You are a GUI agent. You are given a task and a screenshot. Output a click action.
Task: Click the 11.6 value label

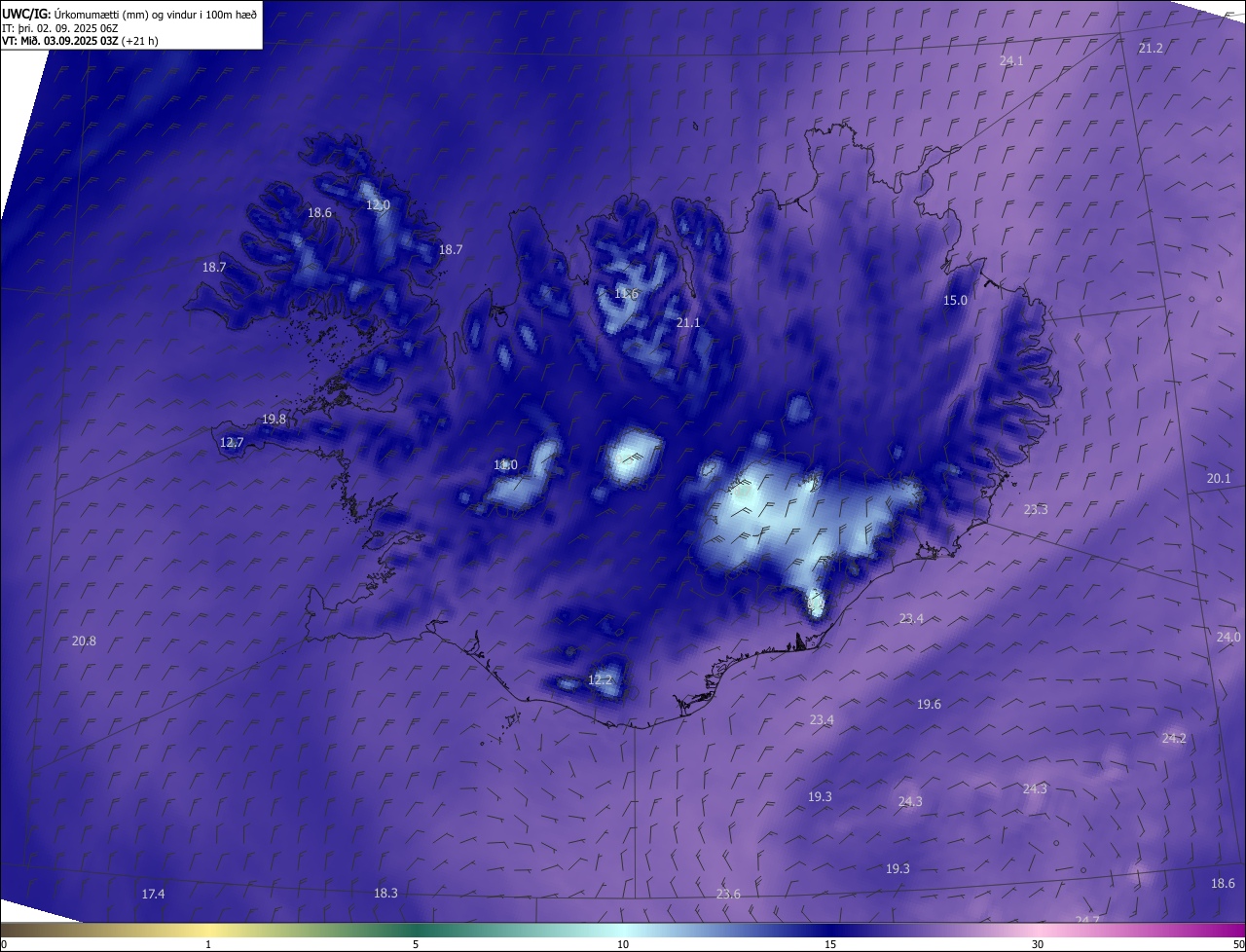626,293
